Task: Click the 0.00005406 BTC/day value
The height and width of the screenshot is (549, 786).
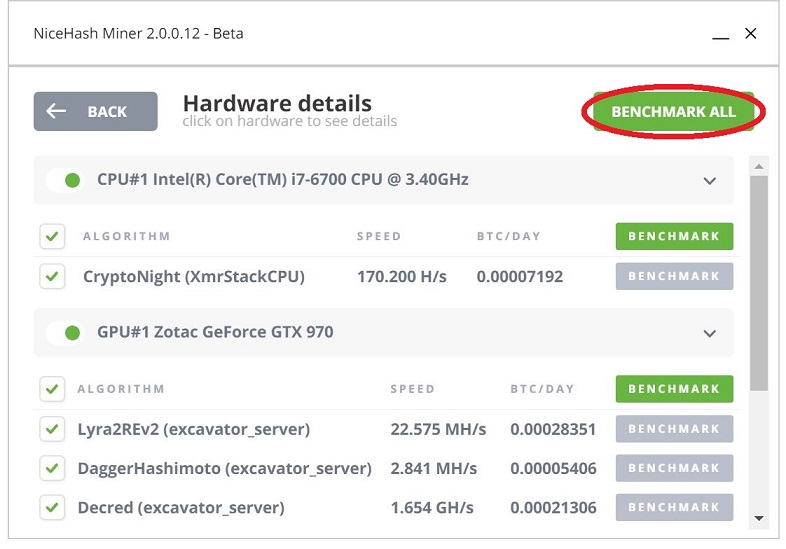Action: (553, 469)
